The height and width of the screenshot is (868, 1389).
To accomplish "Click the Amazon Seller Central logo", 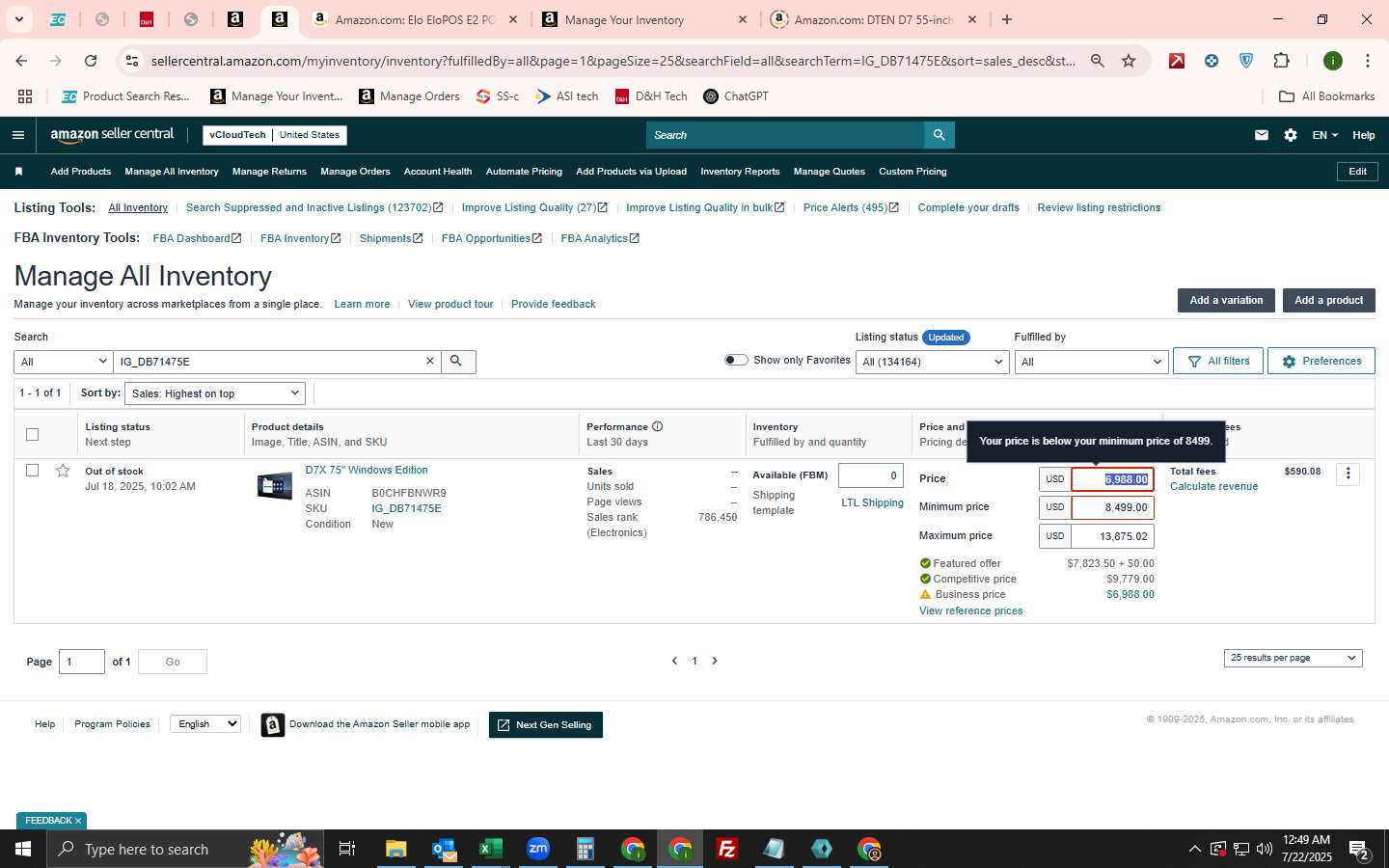I will click(x=112, y=135).
